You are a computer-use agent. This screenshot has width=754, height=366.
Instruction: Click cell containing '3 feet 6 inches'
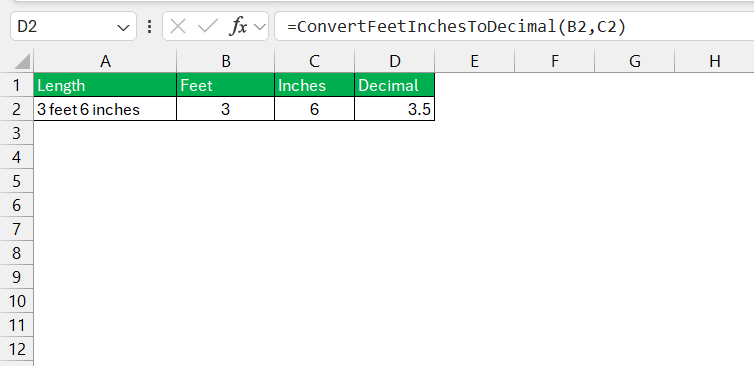105,109
